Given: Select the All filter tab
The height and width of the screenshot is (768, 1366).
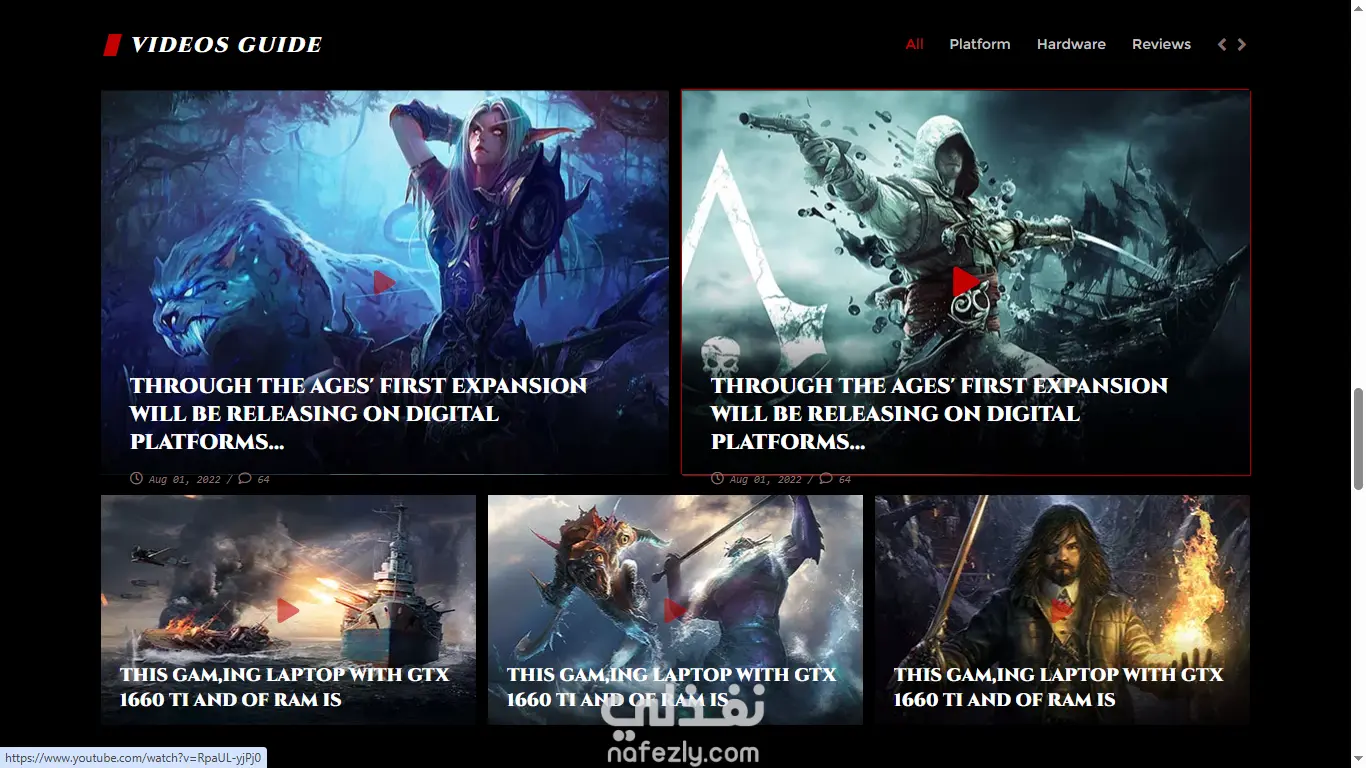Looking at the screenshot, I should point(914,44).
